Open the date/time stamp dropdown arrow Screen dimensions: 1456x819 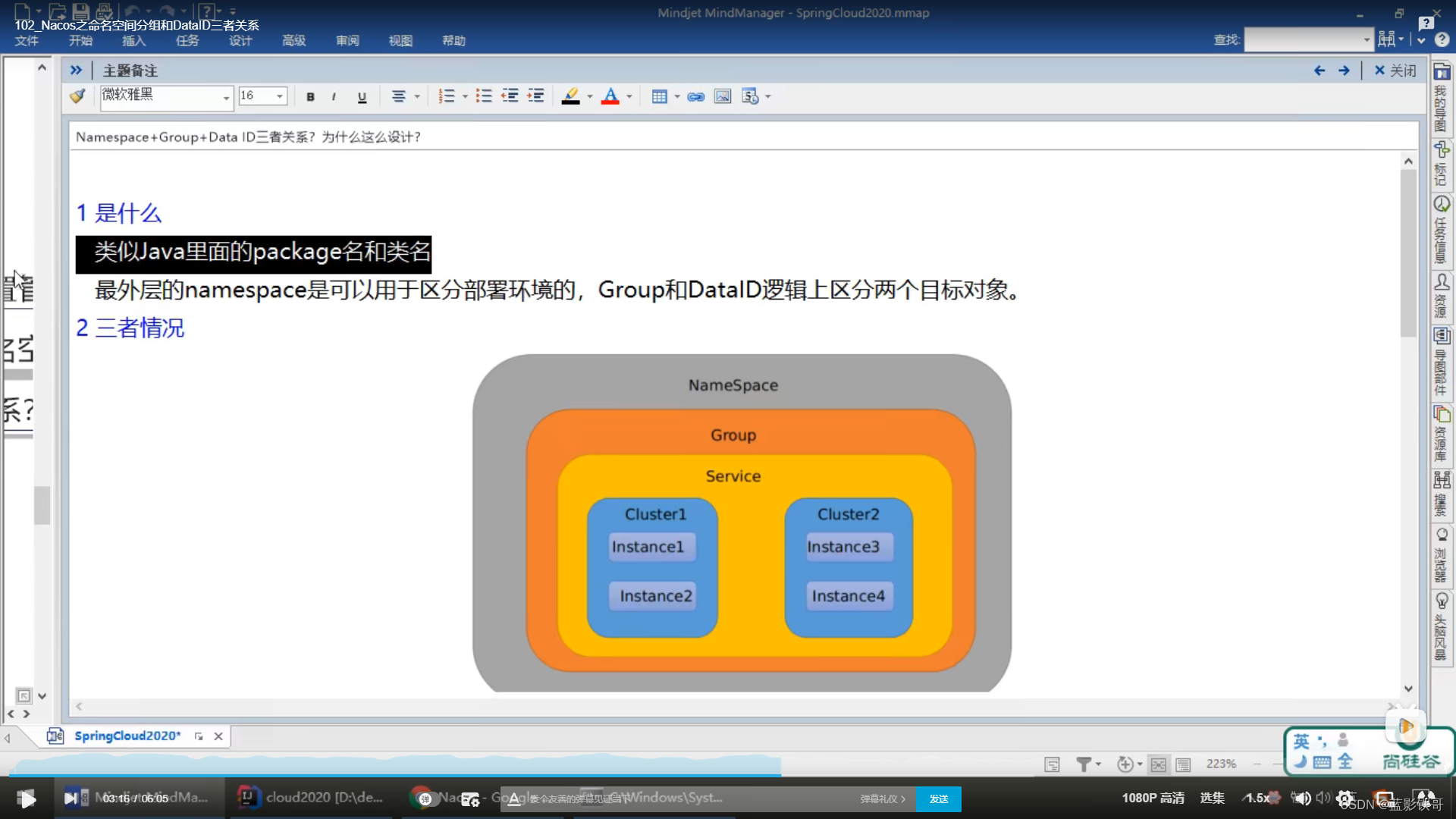[x=768, y=96]
